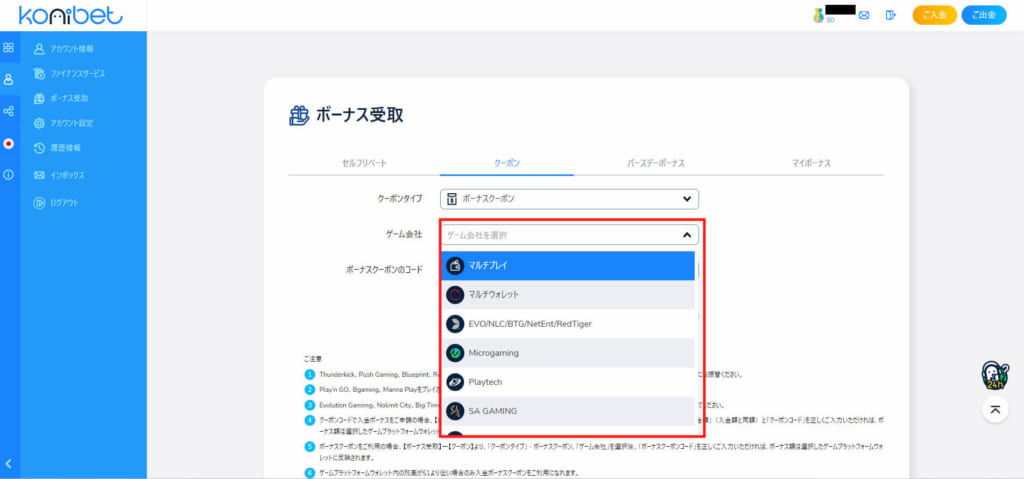This screenshot has height=479, width=1024.
Task: Collapse the sidebar with the left chevron
Action: [x=8, y=465]
